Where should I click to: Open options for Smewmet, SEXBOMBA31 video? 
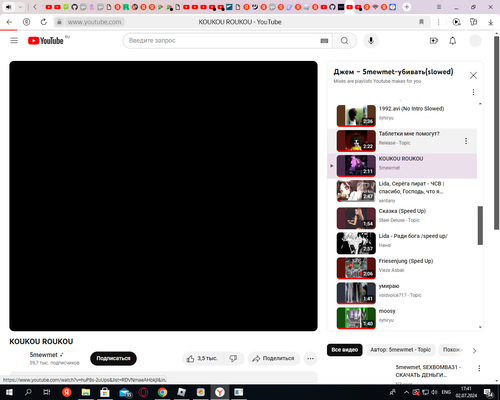pos(479,368)
